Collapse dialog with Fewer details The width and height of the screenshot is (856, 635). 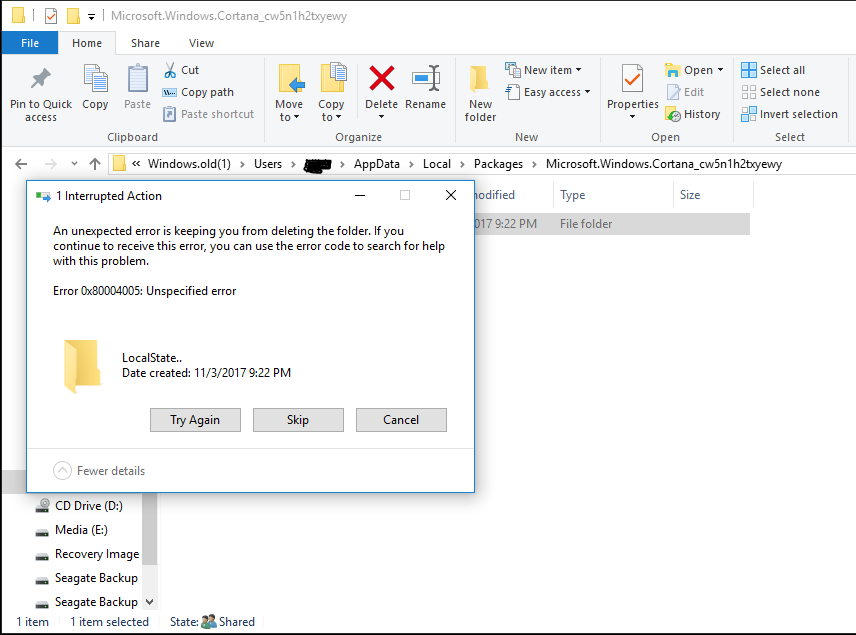[x=99, y=471]
